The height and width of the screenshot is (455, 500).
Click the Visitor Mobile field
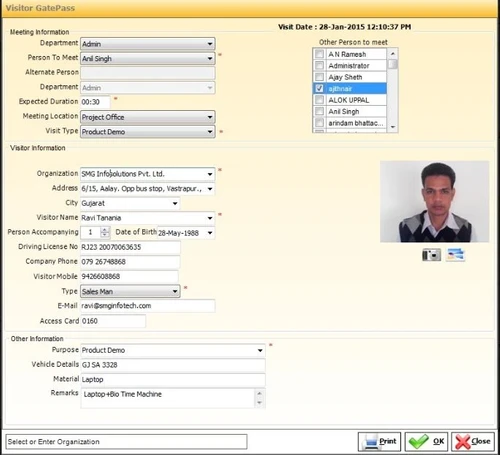129,276
